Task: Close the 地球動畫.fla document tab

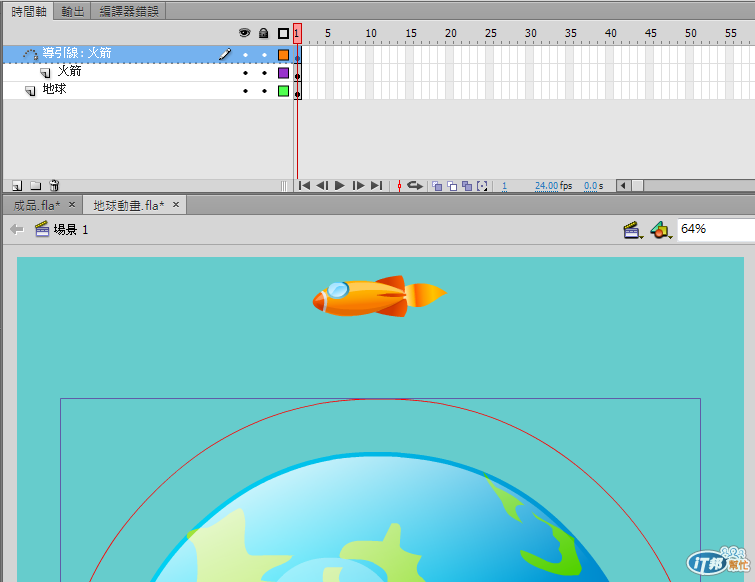Action: pyautogui.click(x=176, y=205)
